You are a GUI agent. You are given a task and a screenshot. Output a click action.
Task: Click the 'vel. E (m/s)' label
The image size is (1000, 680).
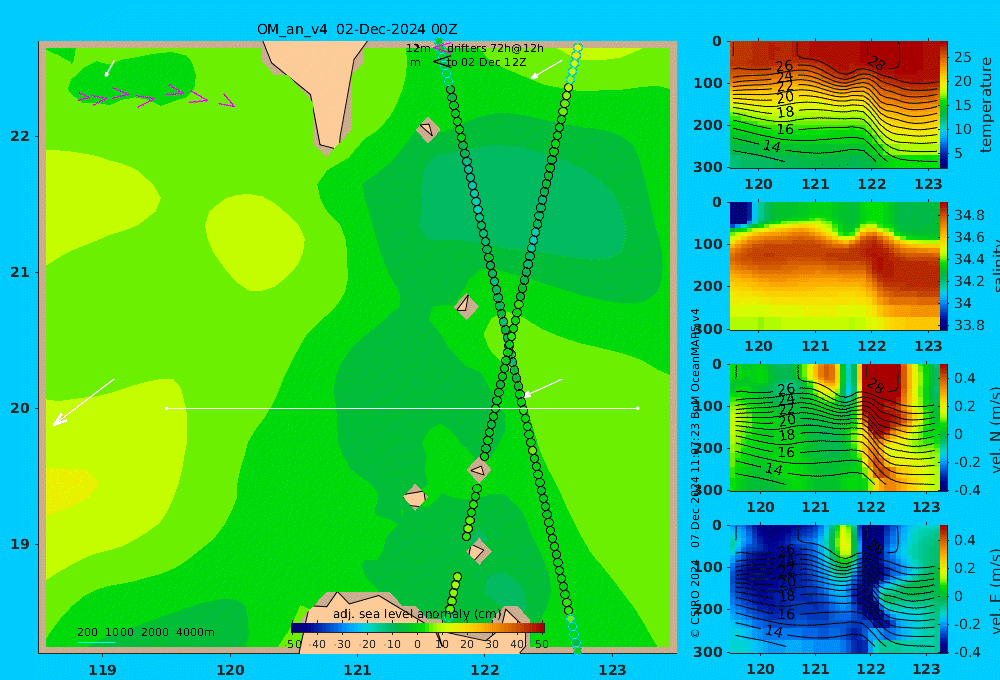(x=993, y=589)
